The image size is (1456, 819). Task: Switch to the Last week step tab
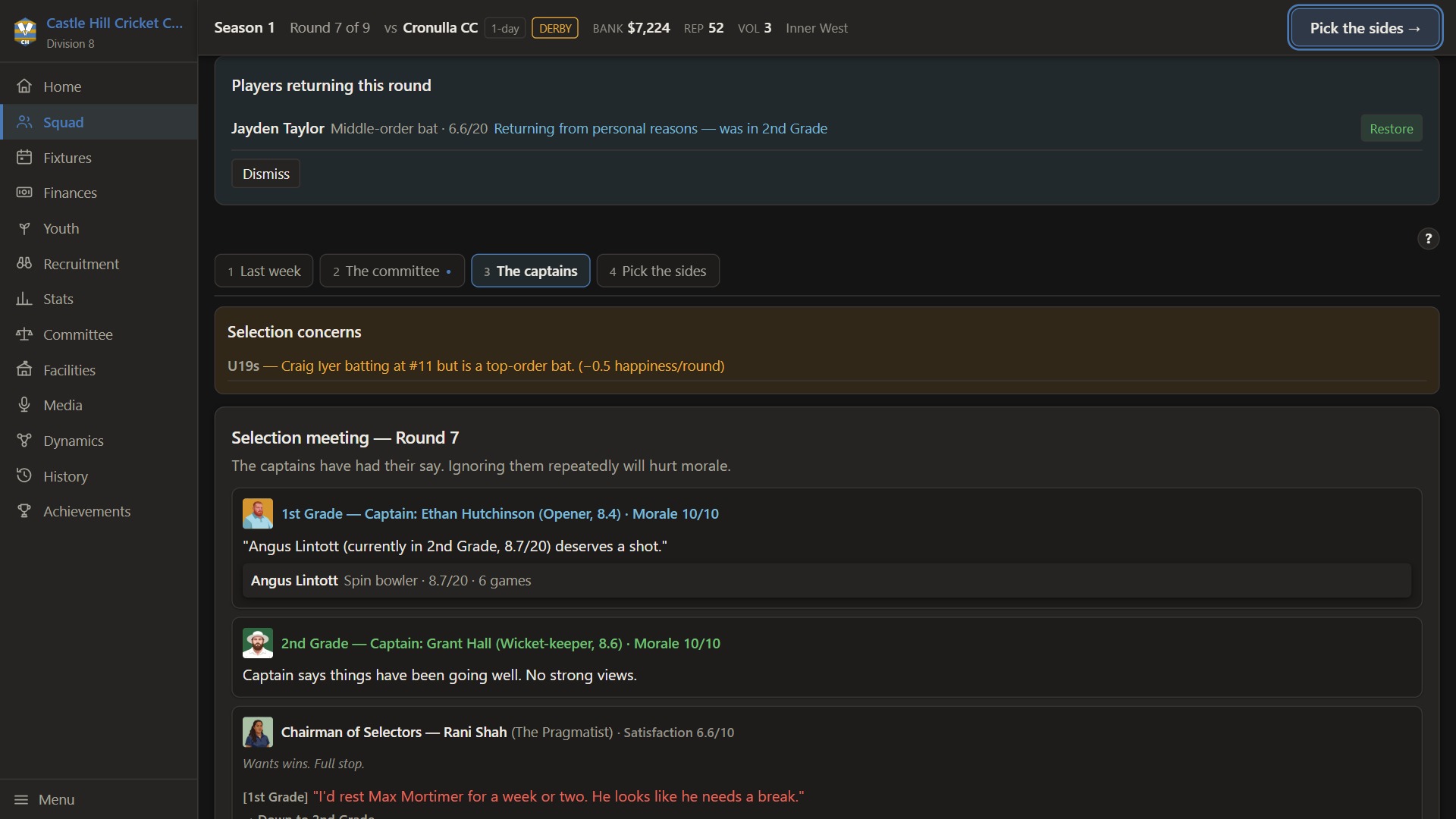264,271
